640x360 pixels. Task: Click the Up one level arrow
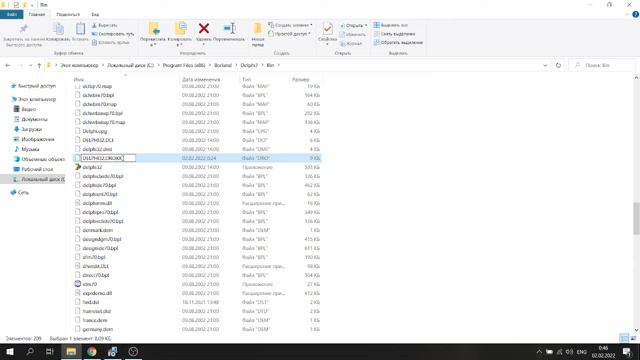click(39, 65)
